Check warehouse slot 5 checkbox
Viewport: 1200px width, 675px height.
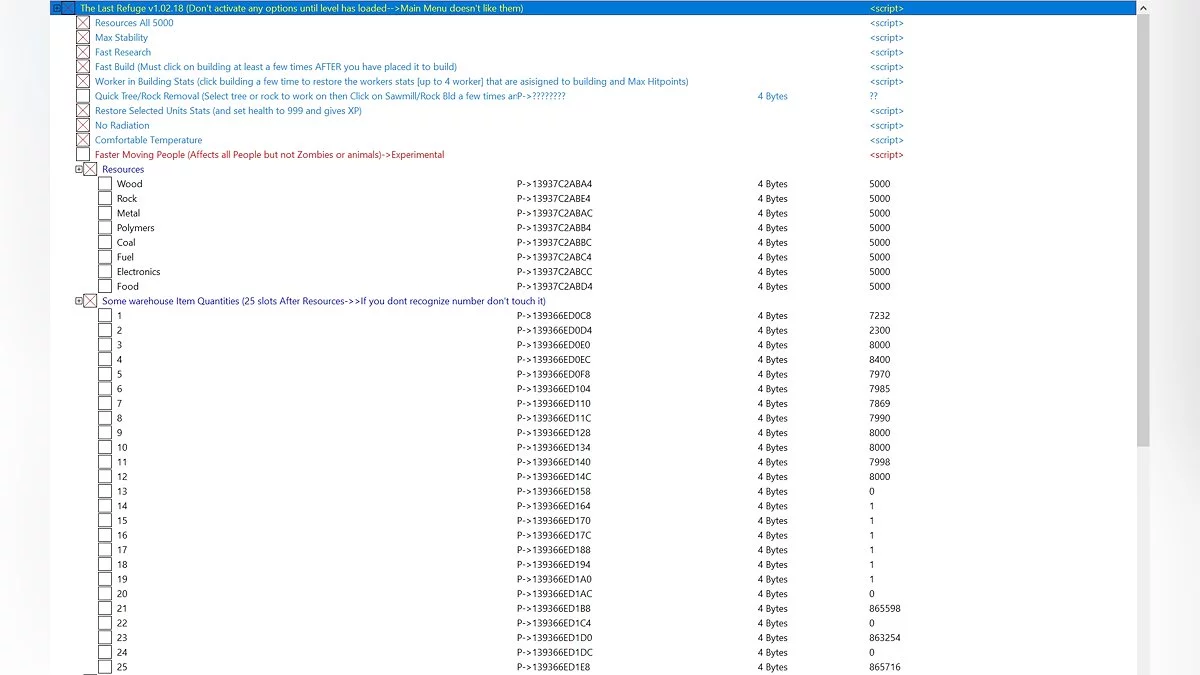pyautogui.click(x=105, y=374)
